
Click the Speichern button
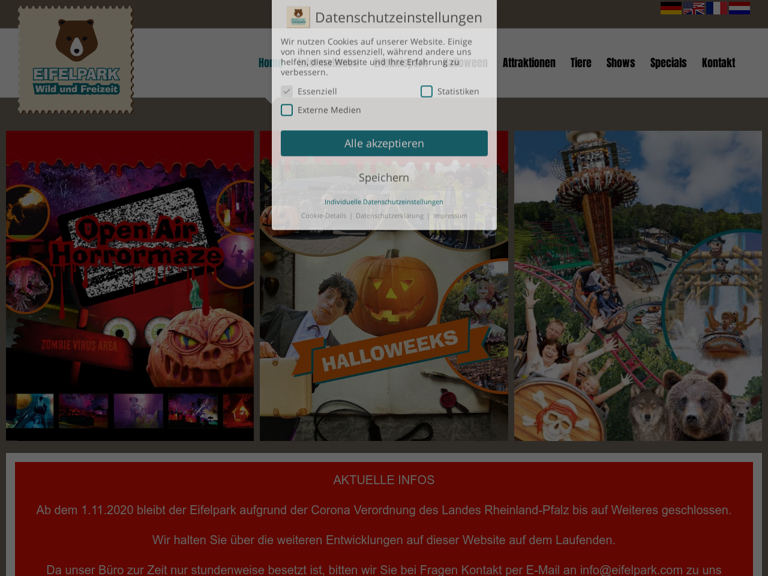[x=384, y=178]
